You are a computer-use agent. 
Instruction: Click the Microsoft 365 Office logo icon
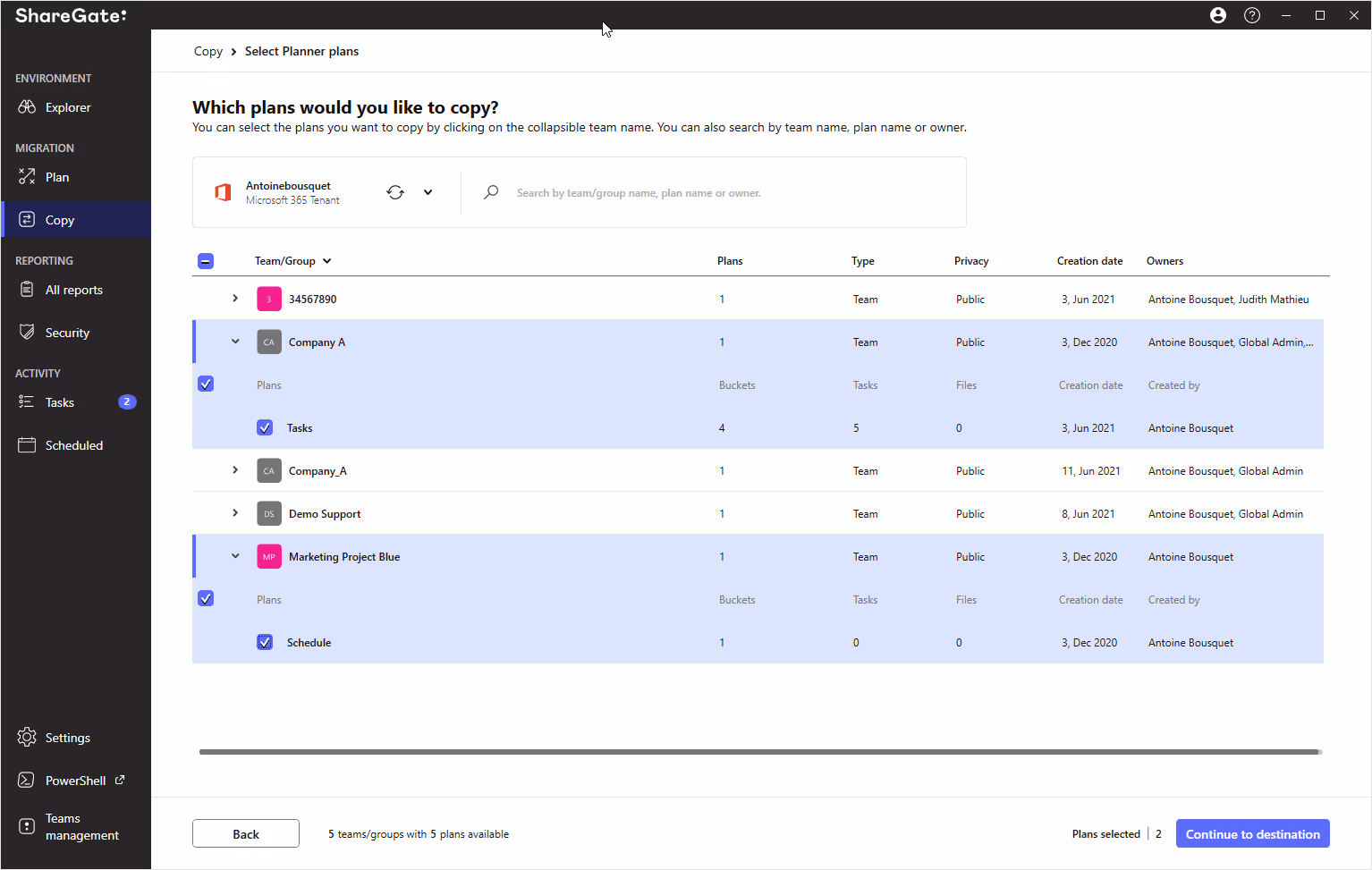pos(223,192)
